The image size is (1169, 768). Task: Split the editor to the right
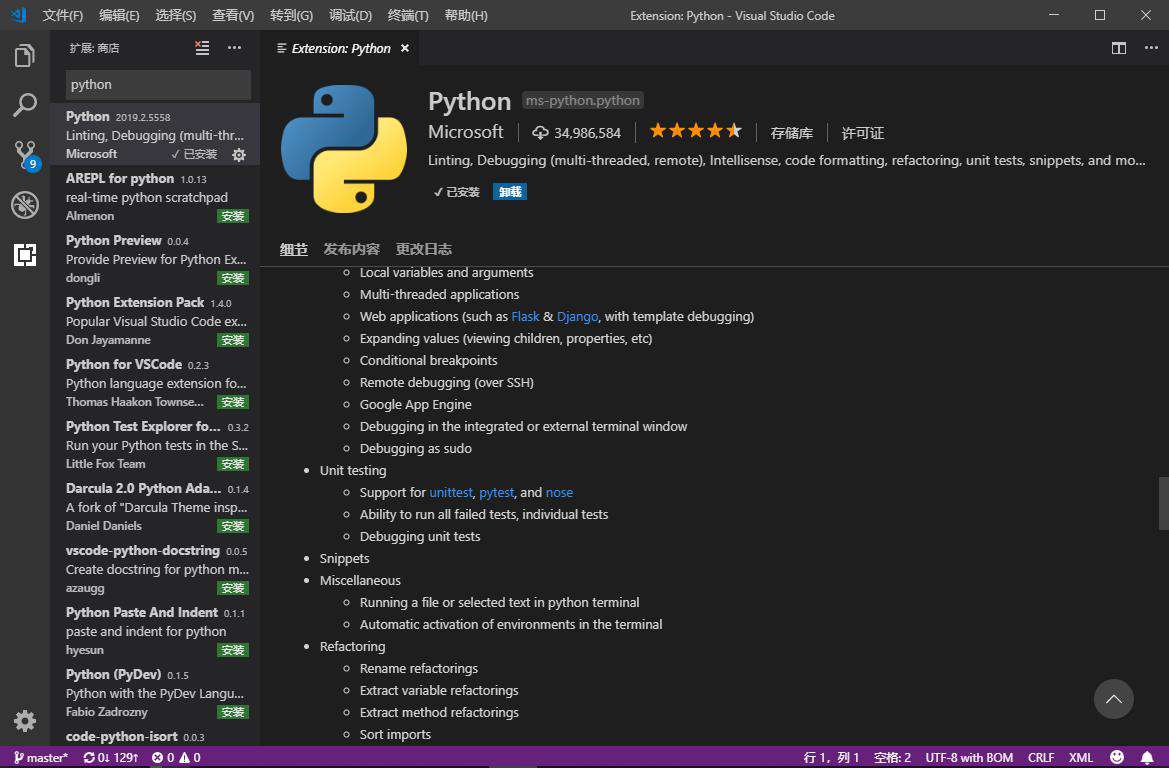1118,48
